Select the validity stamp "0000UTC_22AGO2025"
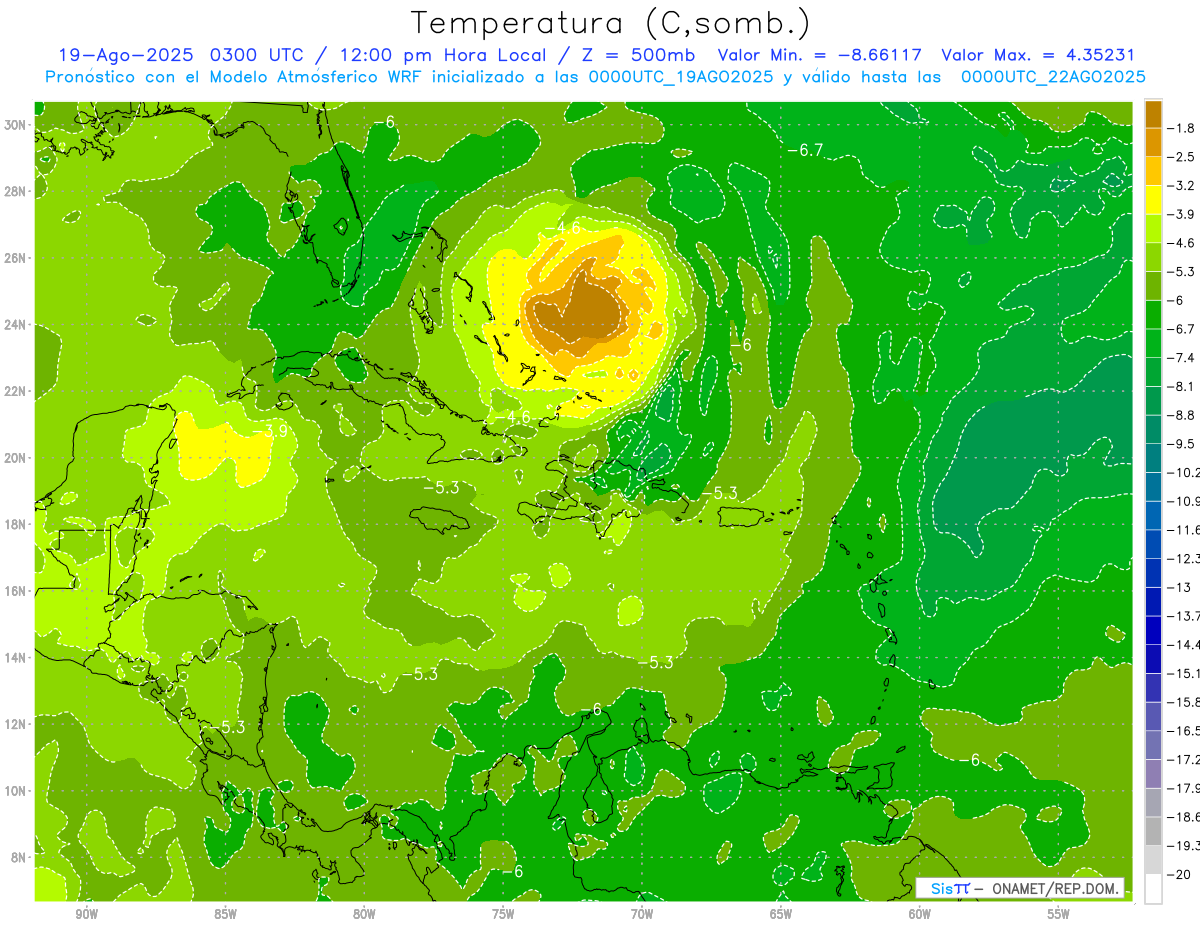Viewport: 1200px width, 927px height. [1053, 77]
